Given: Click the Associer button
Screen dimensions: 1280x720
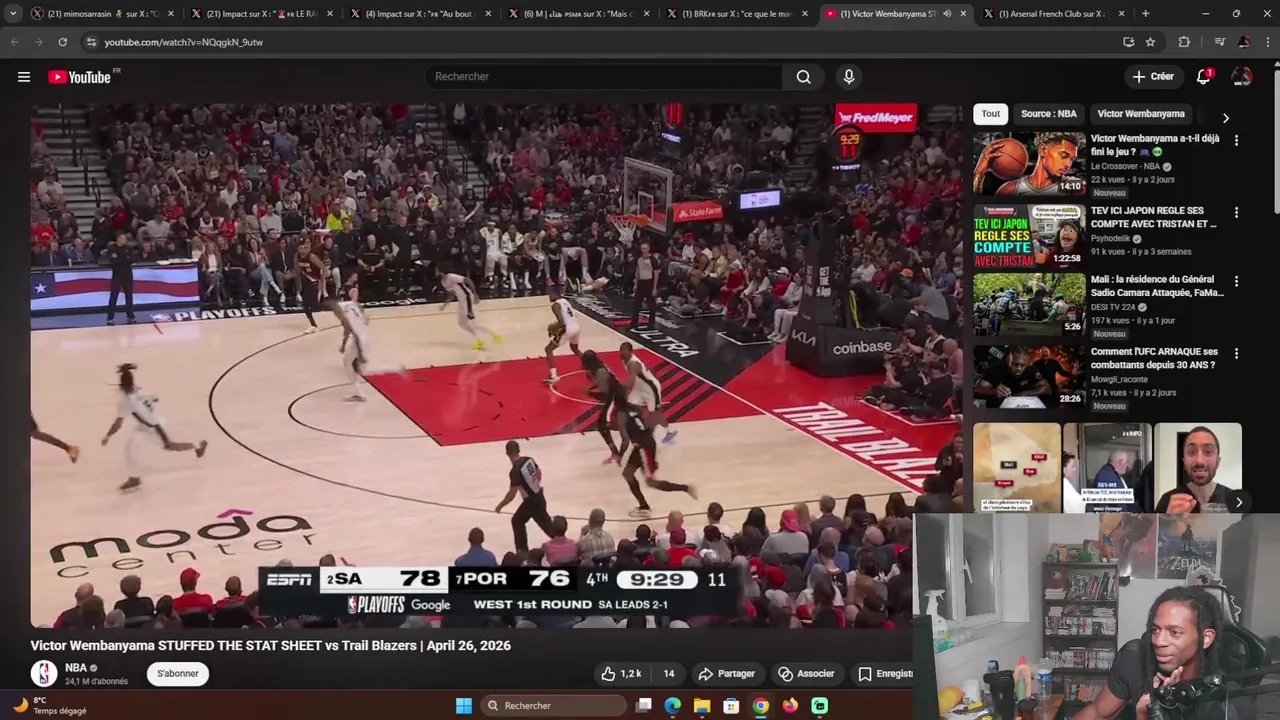Looking at the screenshot, I should click(x=806, y=674).
